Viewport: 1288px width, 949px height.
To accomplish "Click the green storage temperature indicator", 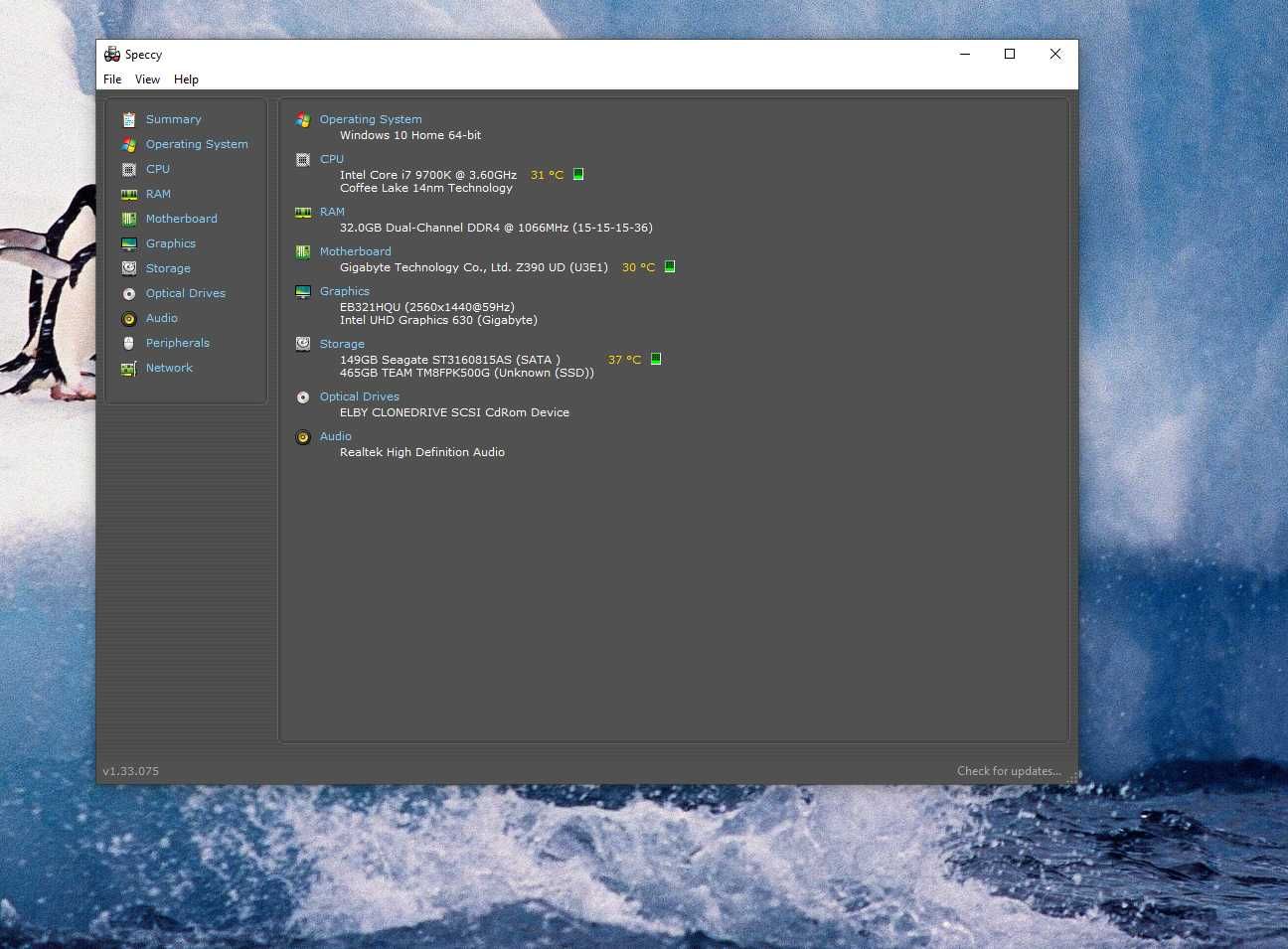I will pyautogui.click(x=656, y=359).
